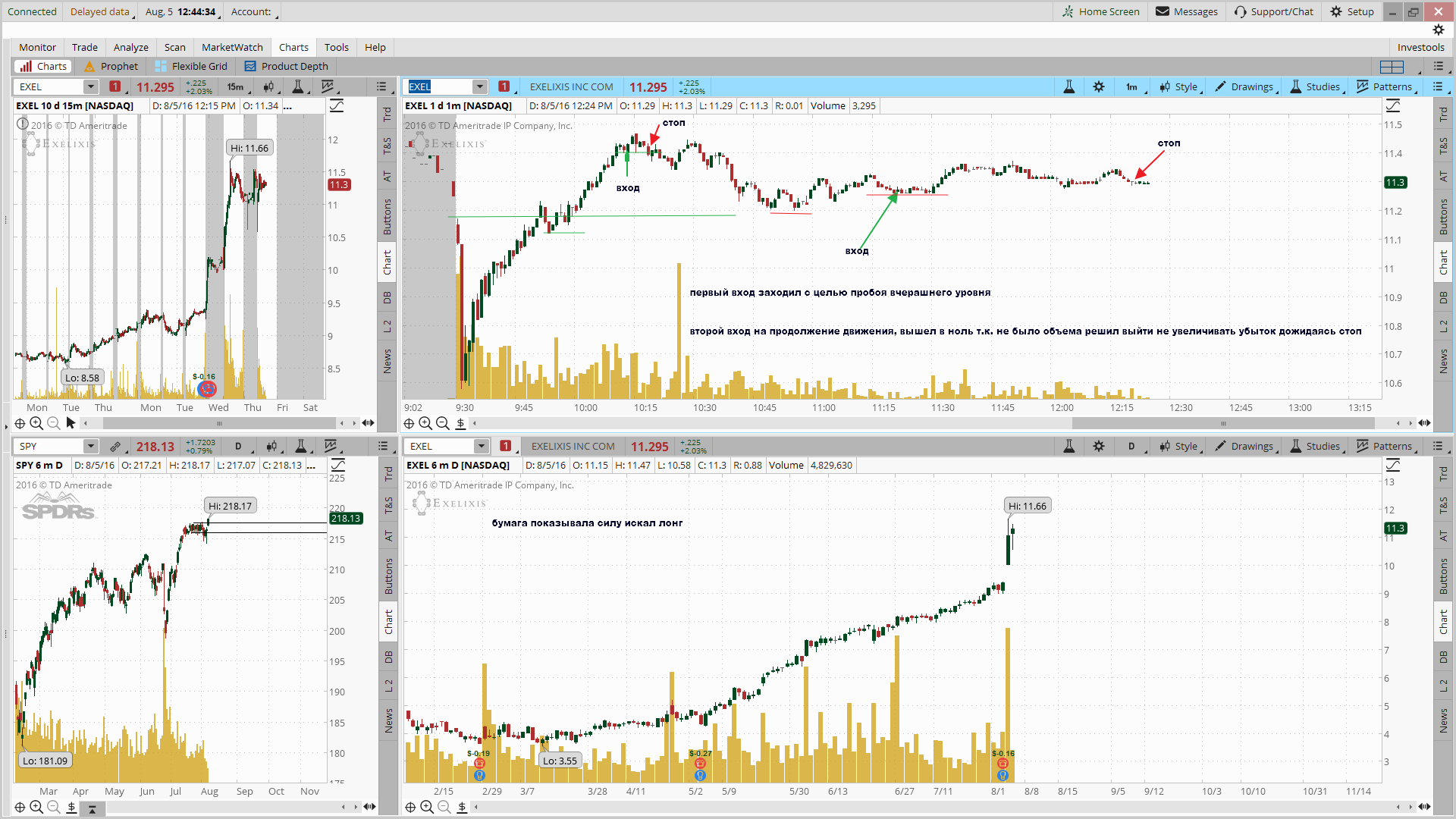Screen dimensions: 1456x819
Task: Click the sidebar gear icon below window controls
Action: point(1439,30)
